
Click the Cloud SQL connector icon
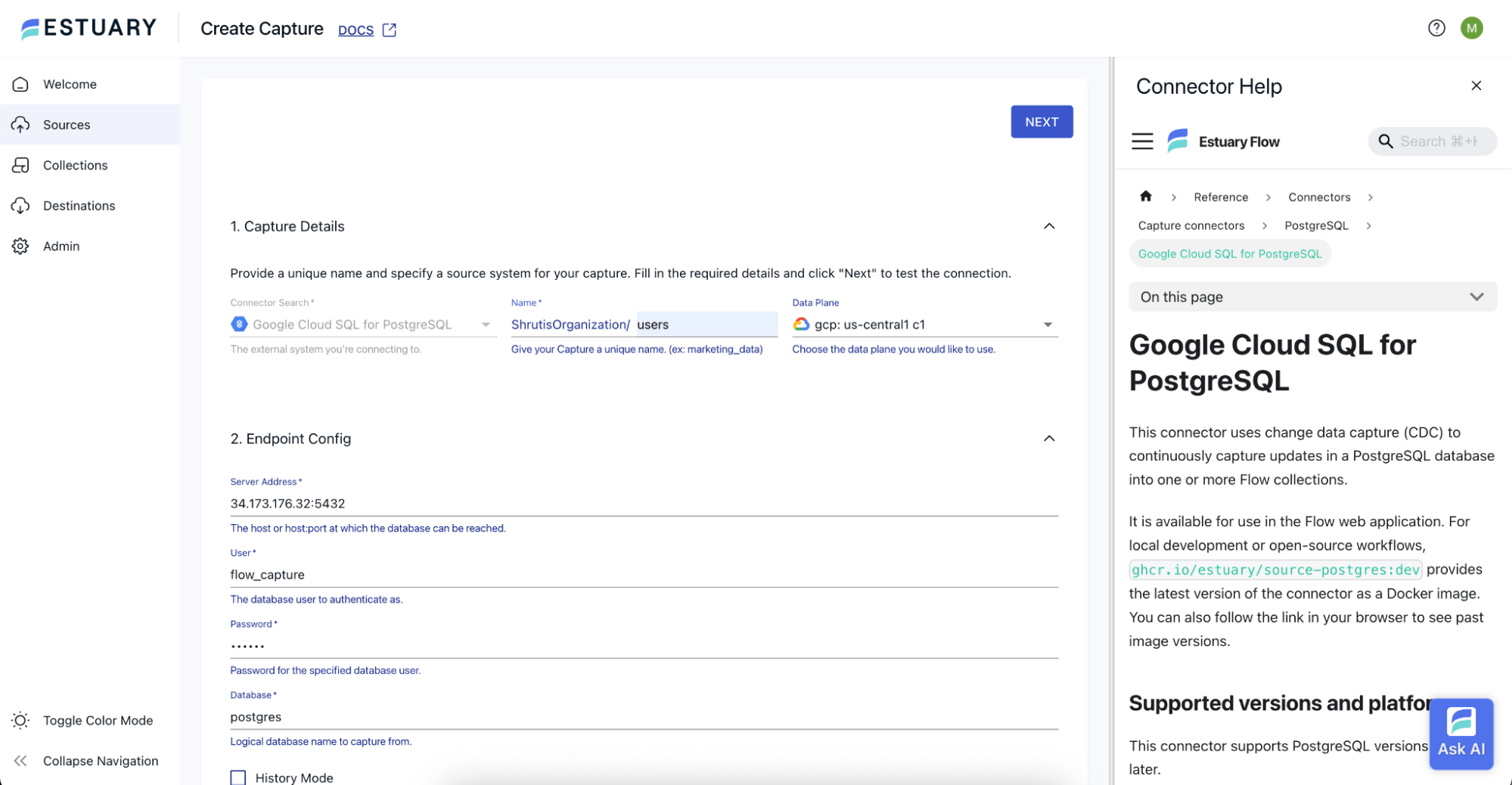tap(239, 324)
